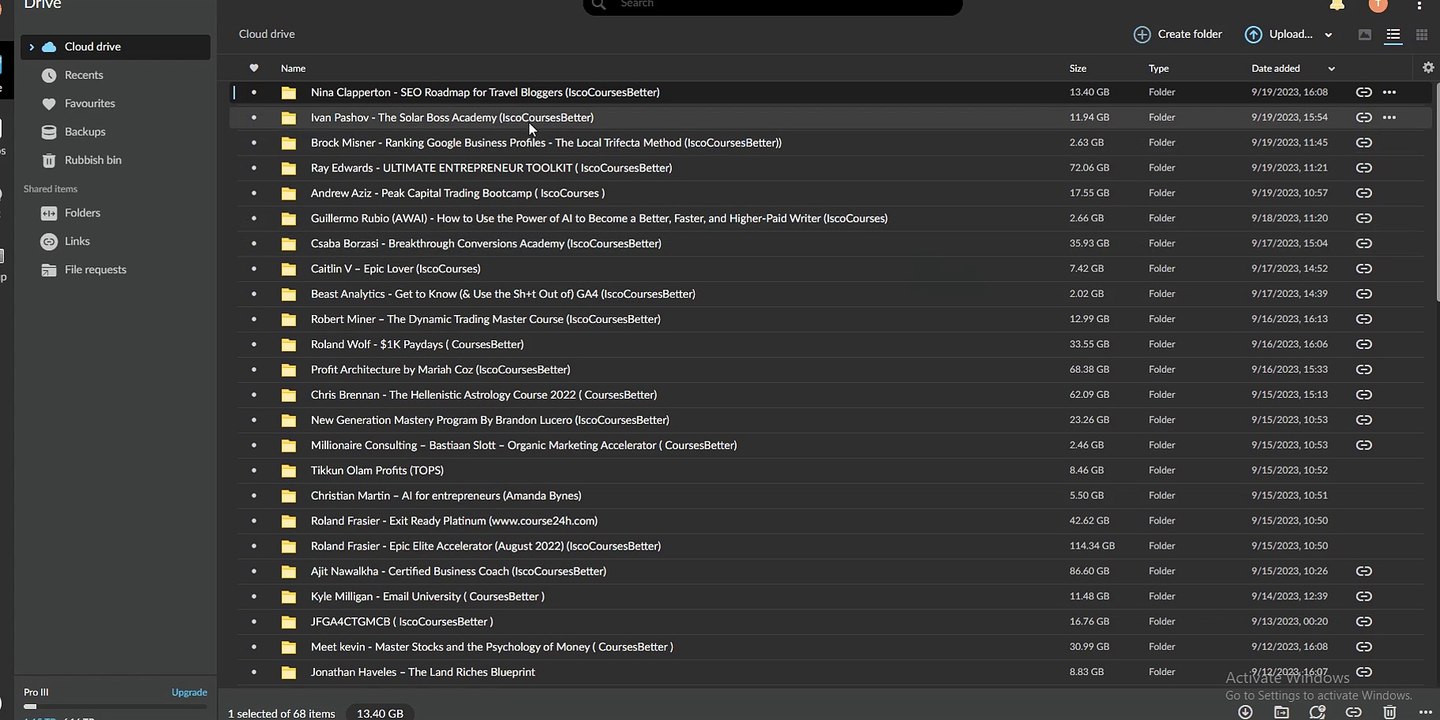Click the link icon on the Kyle Milligan row

coord(1363,596)
